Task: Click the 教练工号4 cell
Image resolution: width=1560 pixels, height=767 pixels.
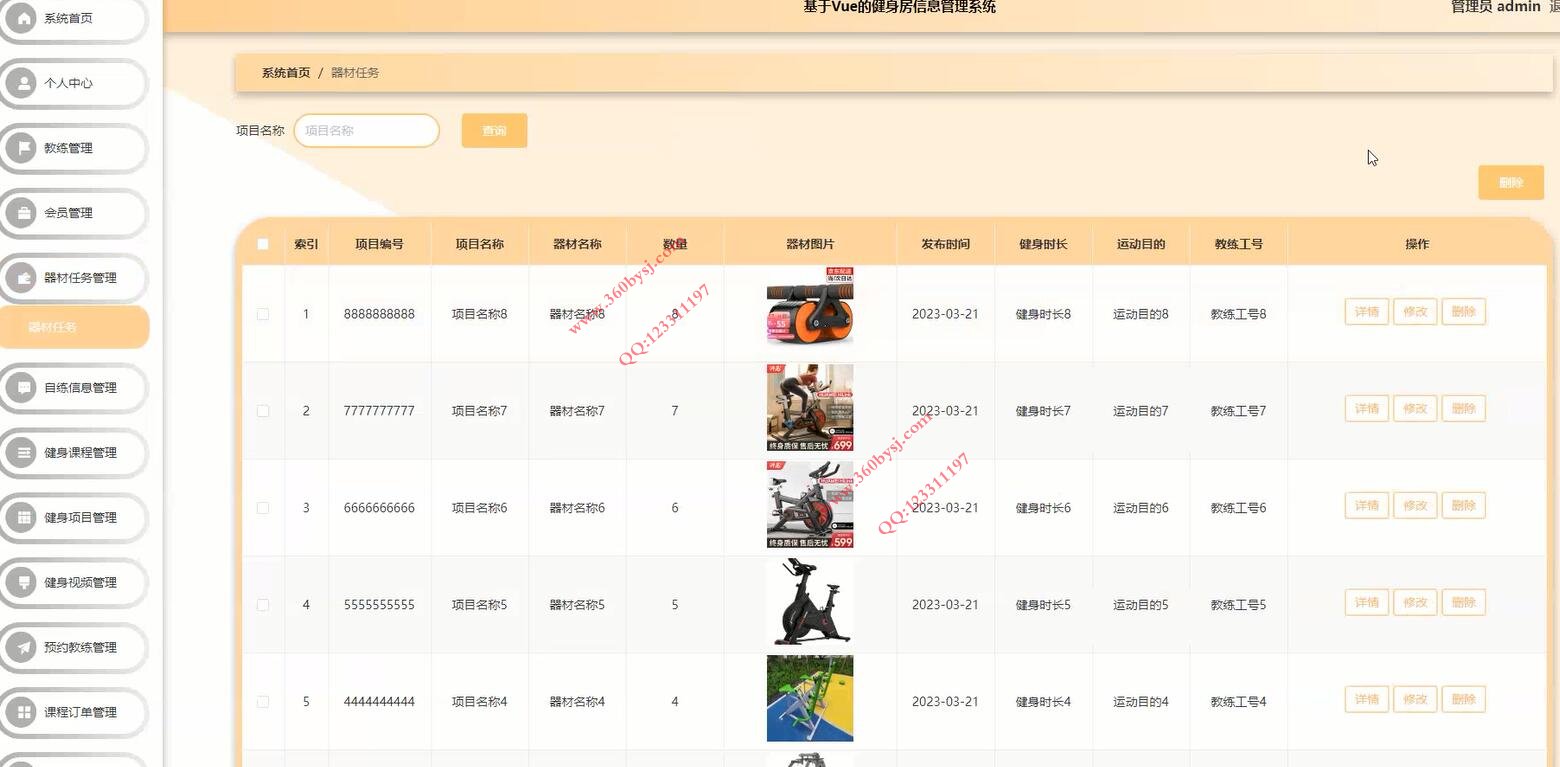Action: 1239,702
